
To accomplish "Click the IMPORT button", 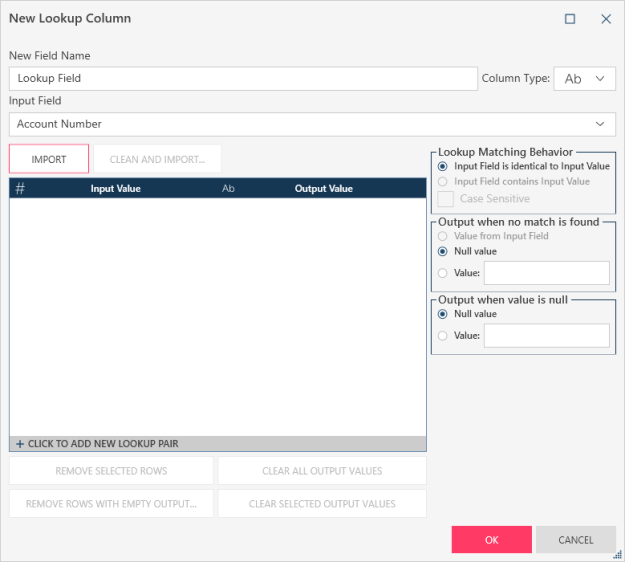I will coord(49,159).
